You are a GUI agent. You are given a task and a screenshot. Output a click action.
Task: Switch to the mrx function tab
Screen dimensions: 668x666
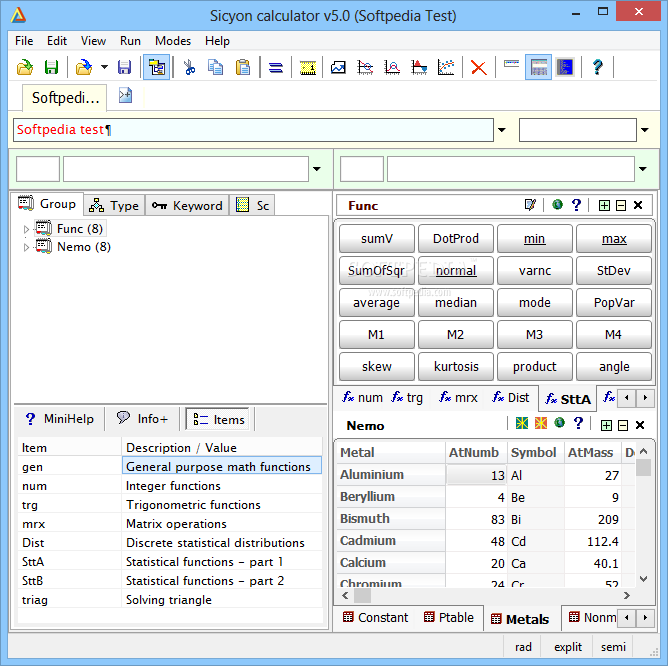458,398
